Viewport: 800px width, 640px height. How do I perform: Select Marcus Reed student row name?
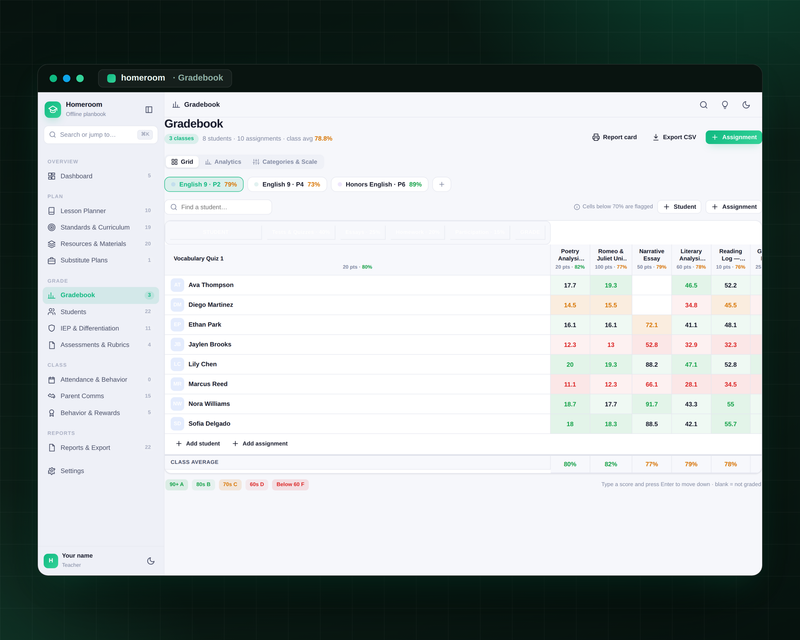208,384
